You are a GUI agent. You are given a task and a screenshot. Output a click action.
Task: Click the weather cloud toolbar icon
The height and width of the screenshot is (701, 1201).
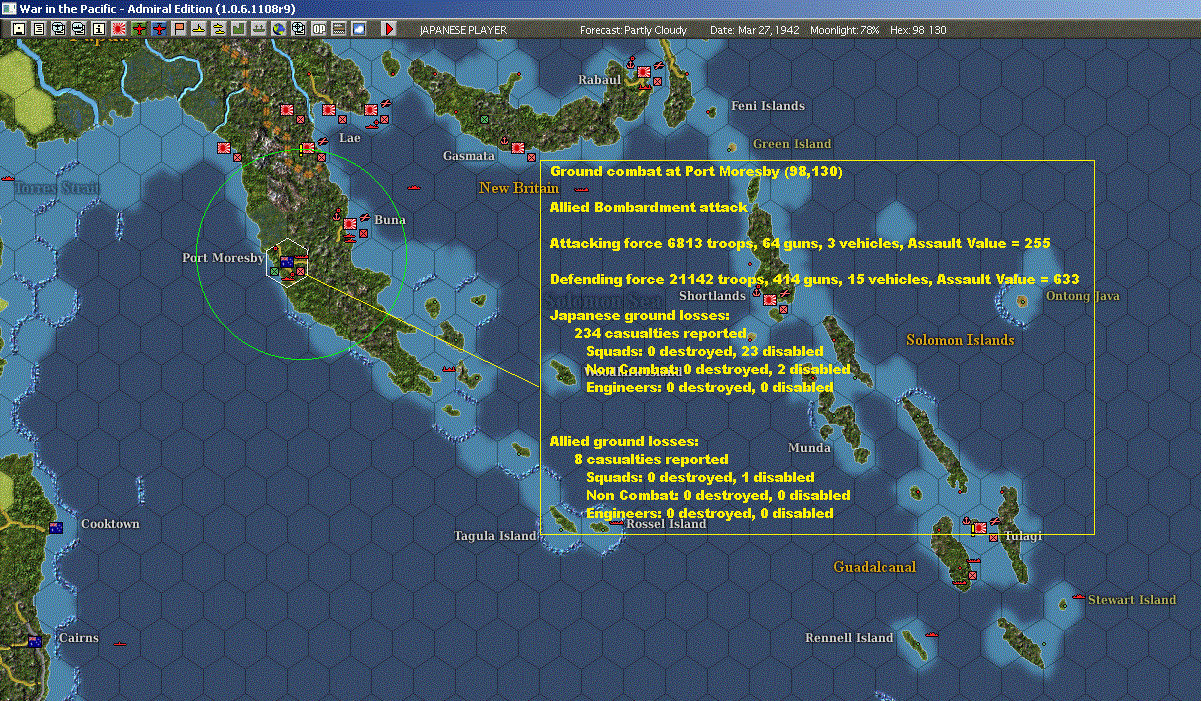(x=359, y=29)
